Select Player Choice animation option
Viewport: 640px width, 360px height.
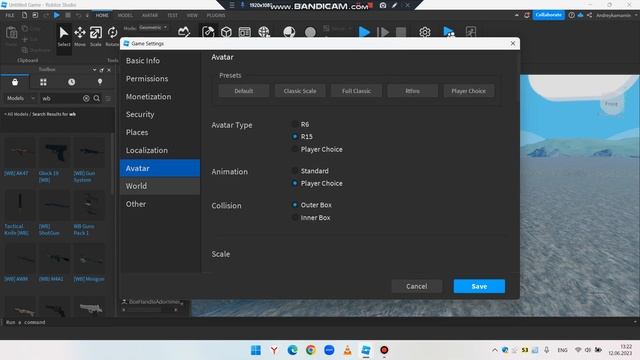pos(295,183)
